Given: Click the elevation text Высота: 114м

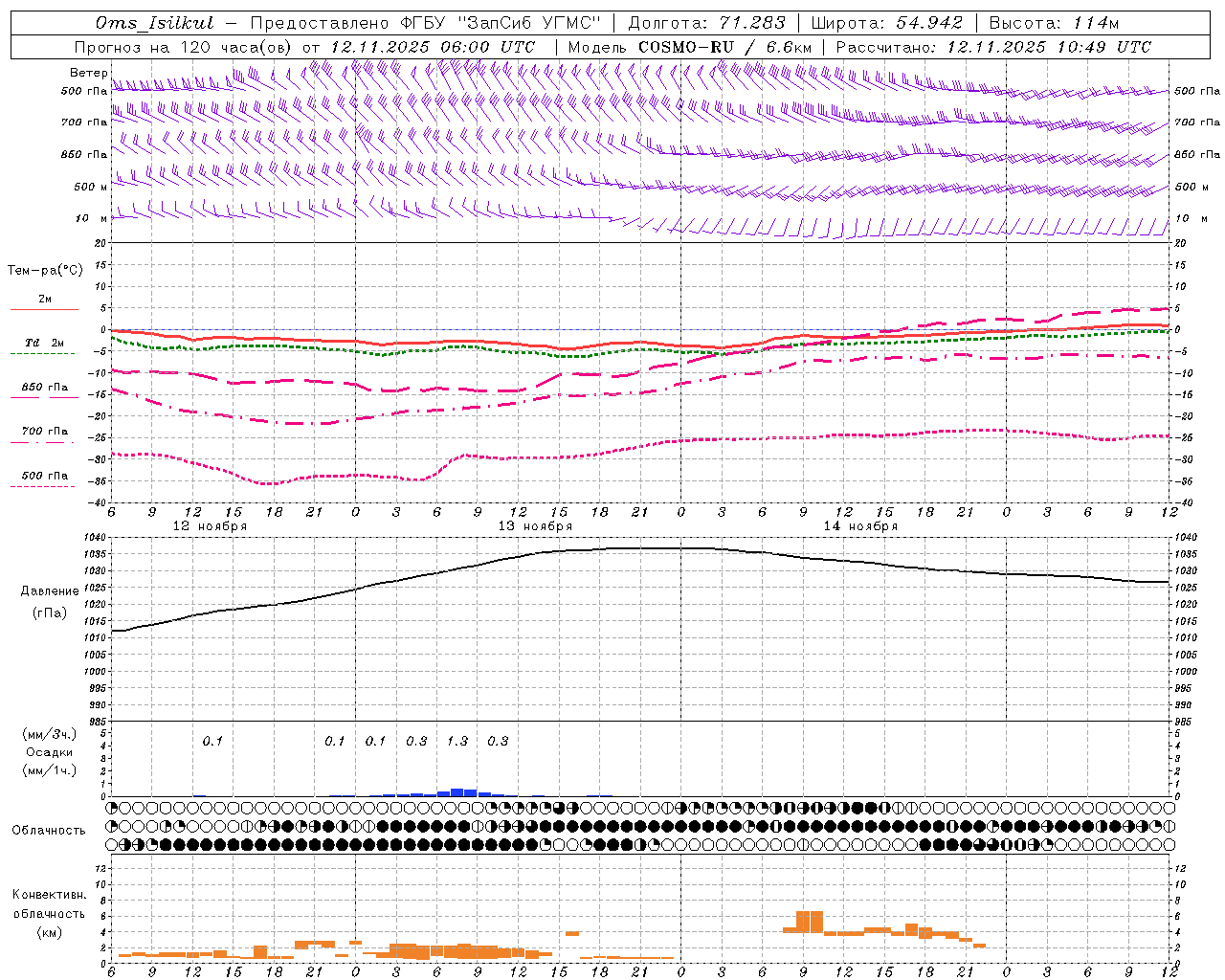Looking at the screenshot, I should tap(1054, 23).
